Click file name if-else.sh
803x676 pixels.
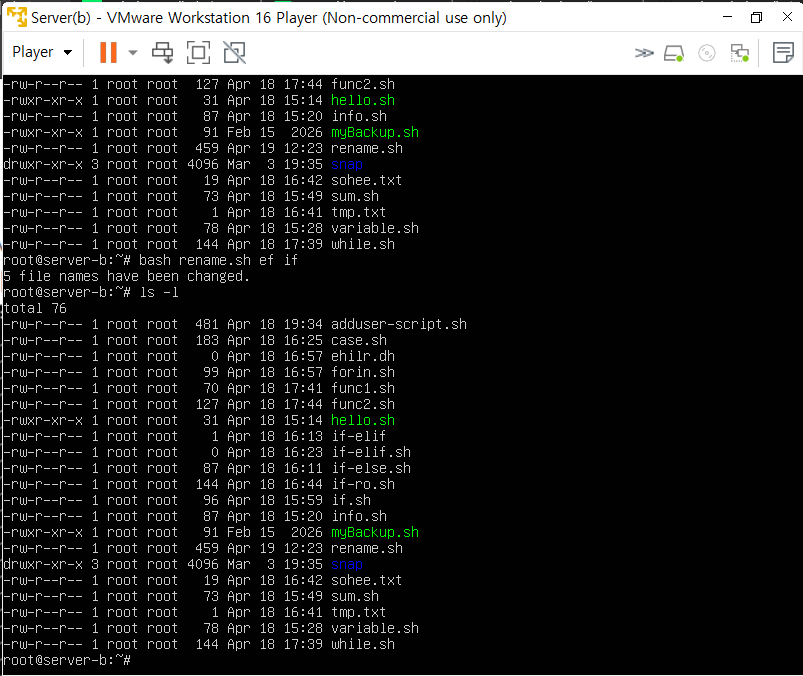click(x=371, y=468)
